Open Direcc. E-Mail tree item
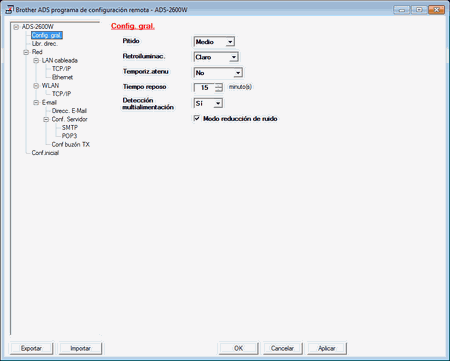This screenshot has height=361, width=450. [x=69, y=111]
